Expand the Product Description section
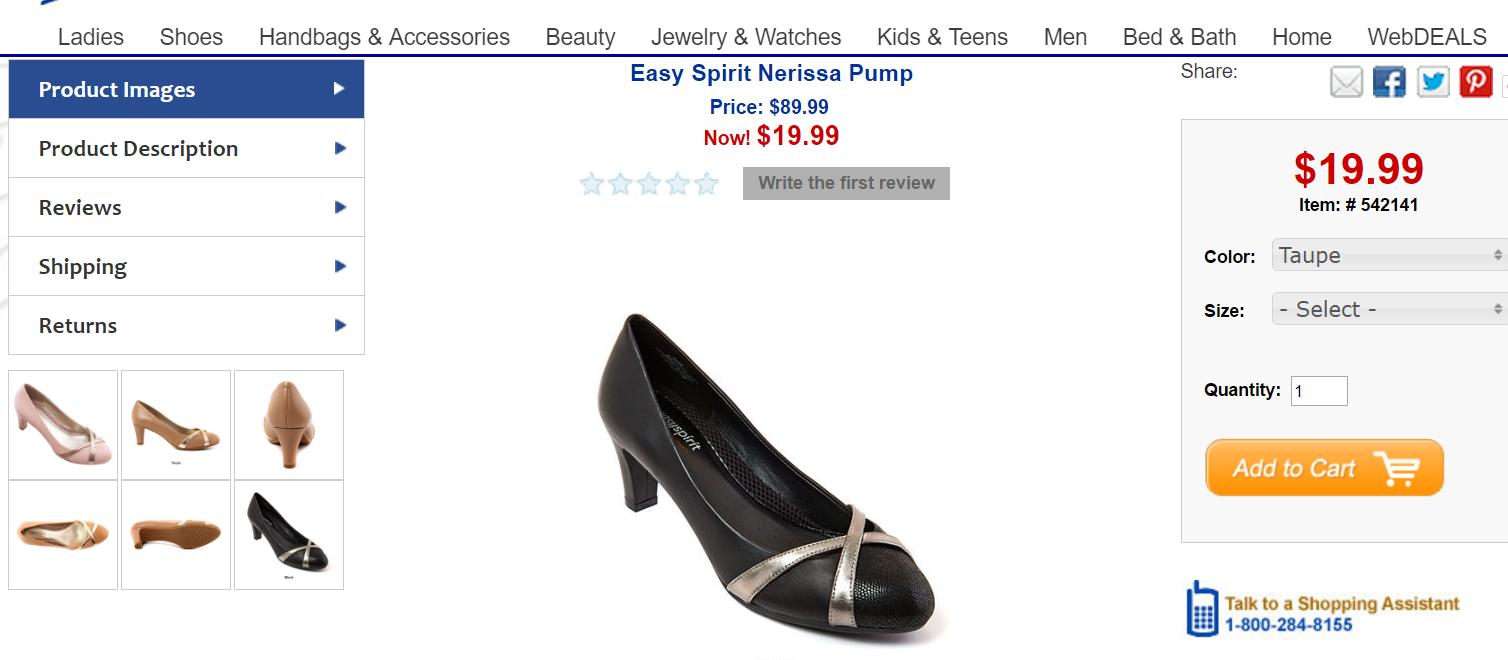The width and height of the screenshot is (1508, 660). click(186, 149)
